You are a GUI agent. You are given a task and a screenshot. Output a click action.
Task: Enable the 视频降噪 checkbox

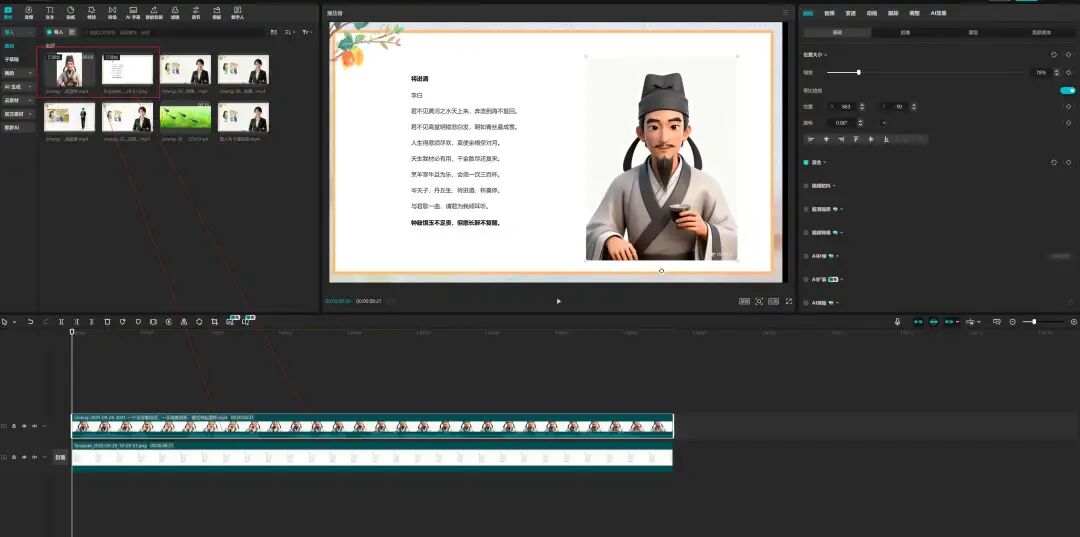pyautogui.click(x=807, y=232)
